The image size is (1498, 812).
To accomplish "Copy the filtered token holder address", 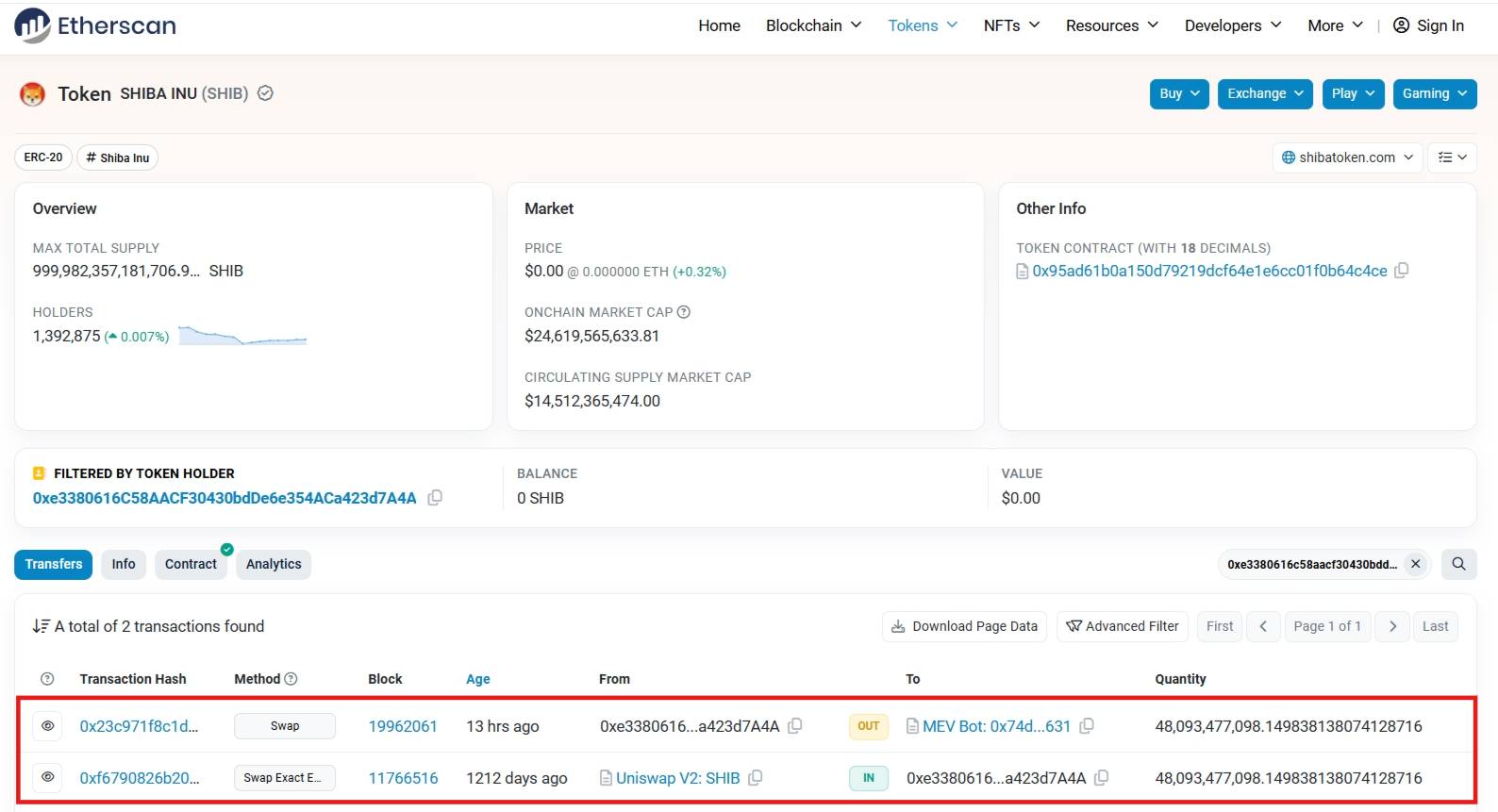I will [x=435, y=498].
